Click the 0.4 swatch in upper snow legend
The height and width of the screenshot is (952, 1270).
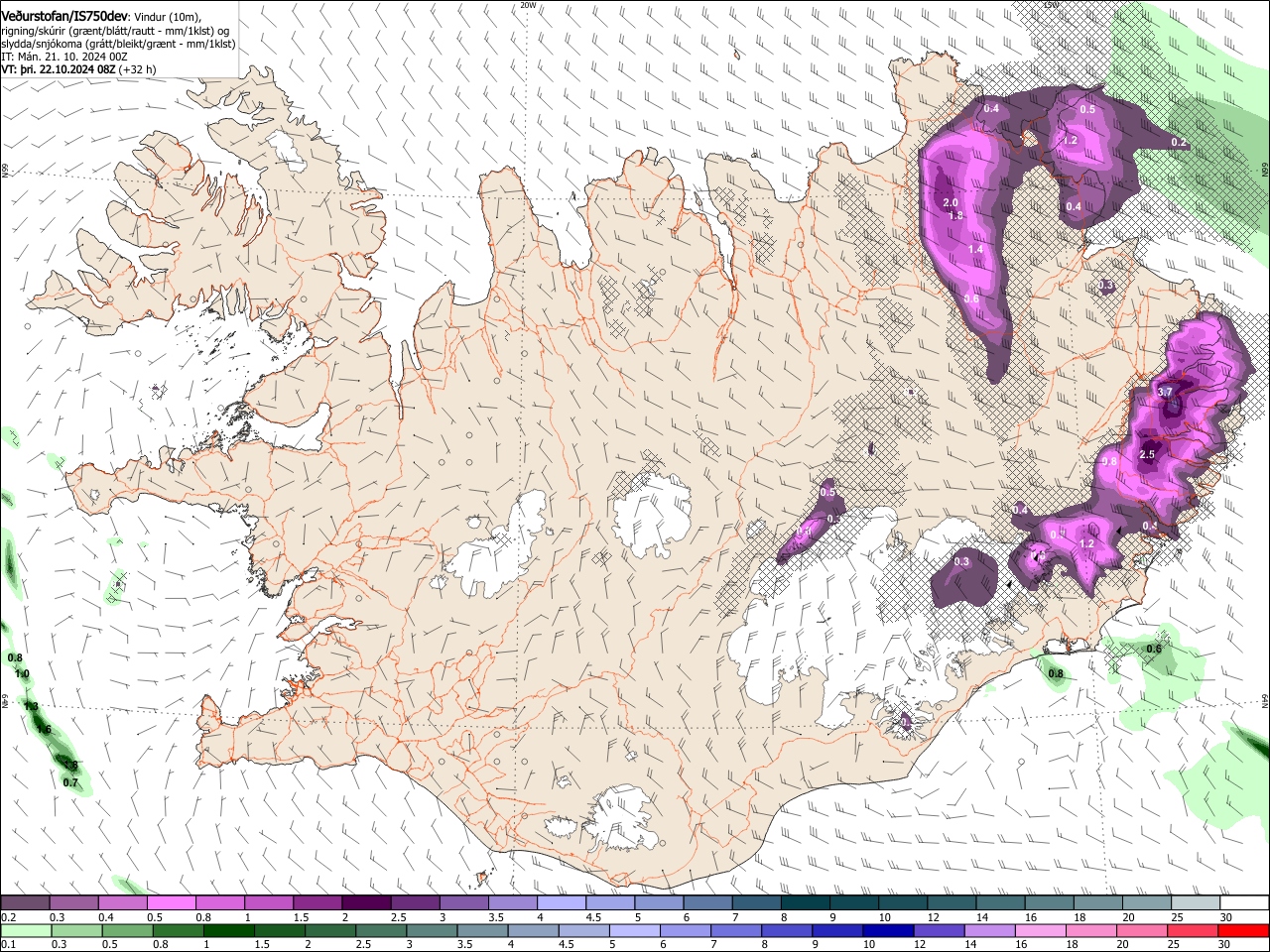122,903
